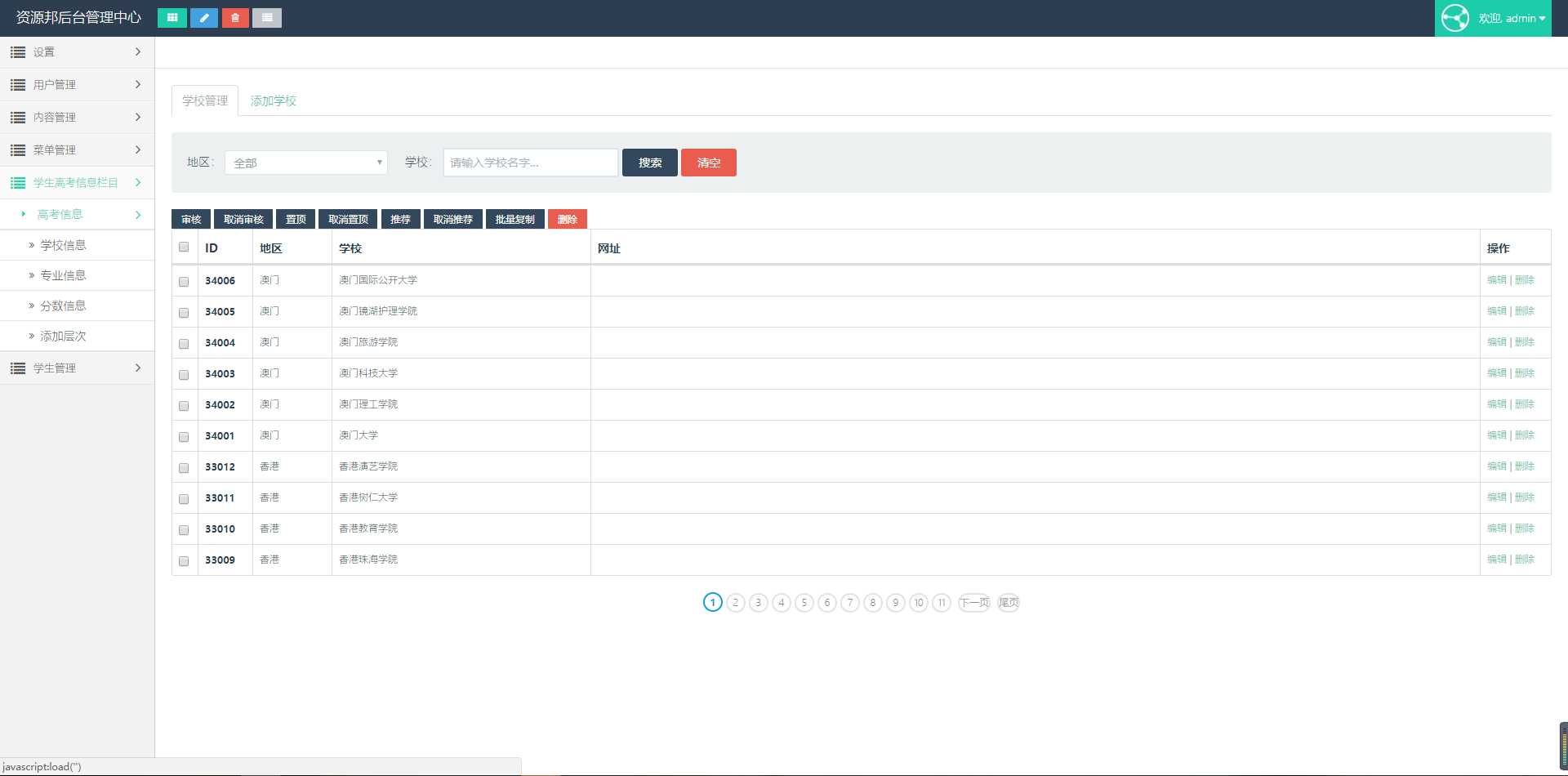The image size is (1568, 776).
Task: Click the 推荐 recommend button
Action: pyautogui.click(x=400, y=219)
